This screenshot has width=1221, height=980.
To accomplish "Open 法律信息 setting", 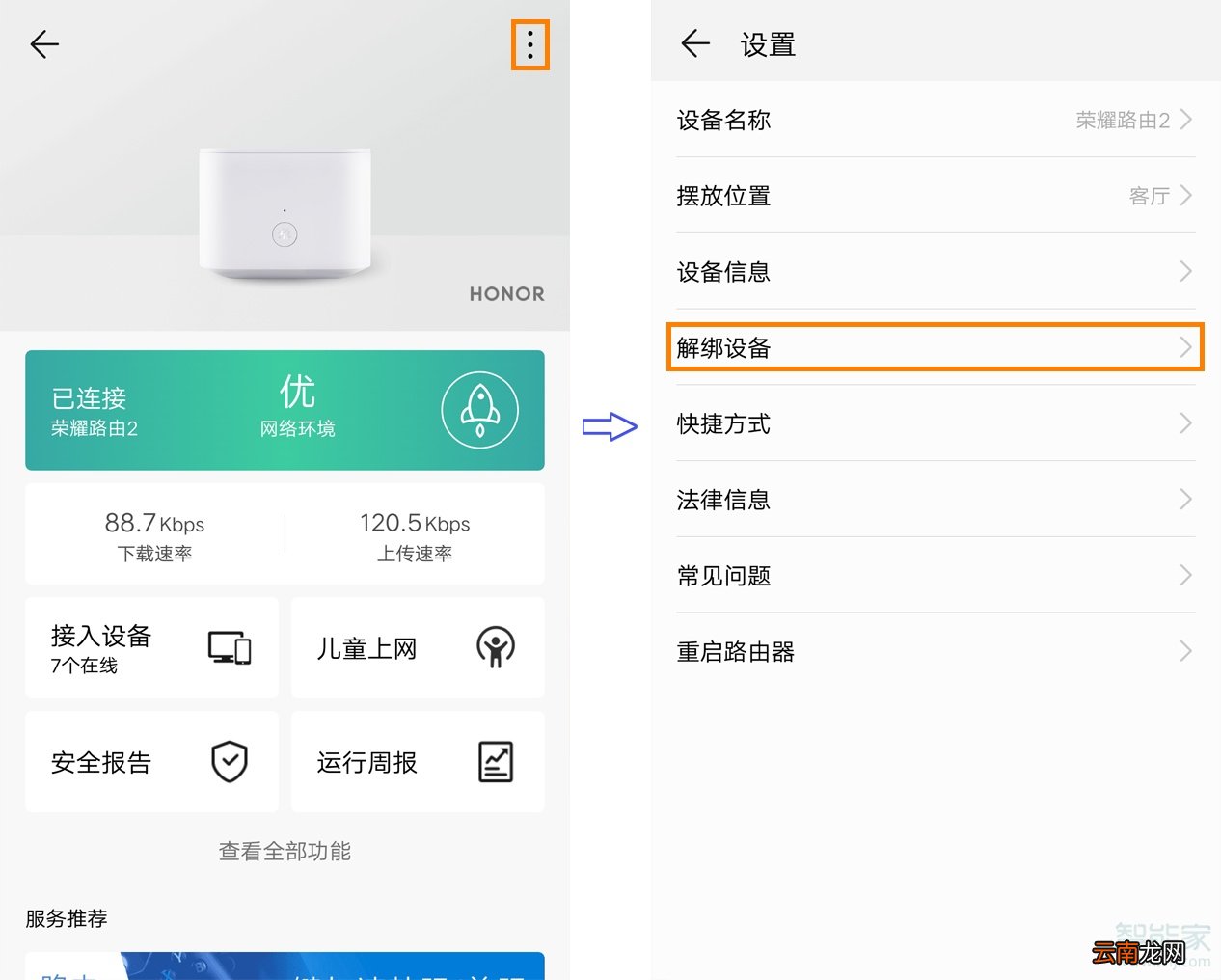I will coord(936,500).
